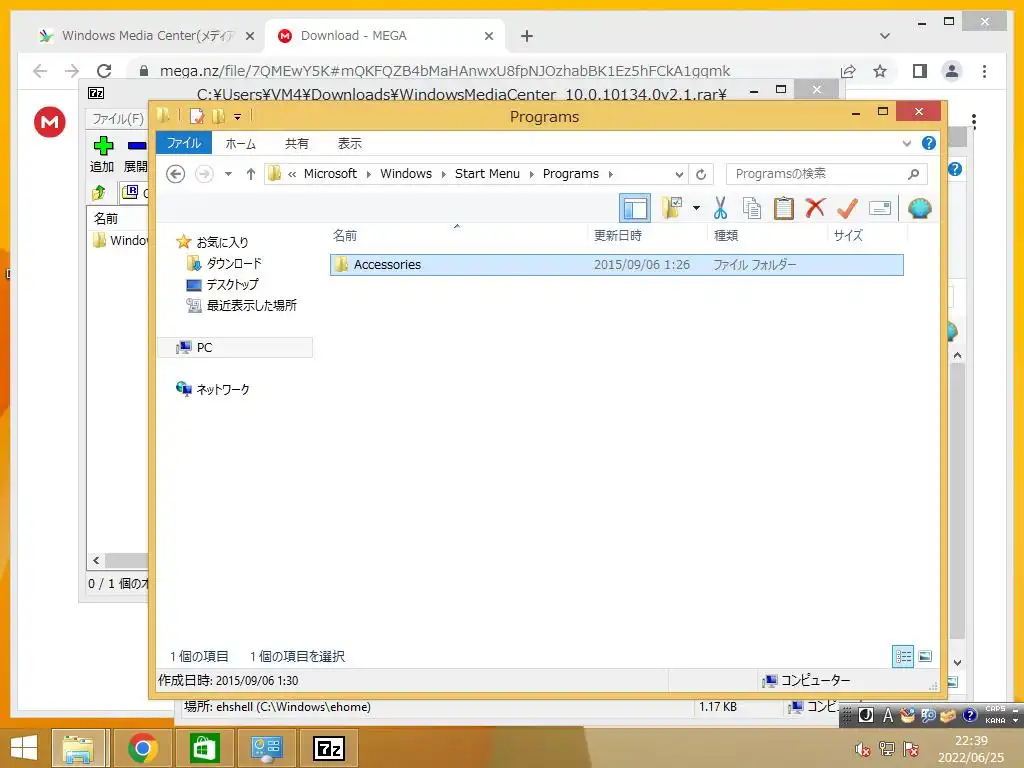
Task: Click the share page icon in Chrome
Action: pyautogui.click(x=848, y=71)
